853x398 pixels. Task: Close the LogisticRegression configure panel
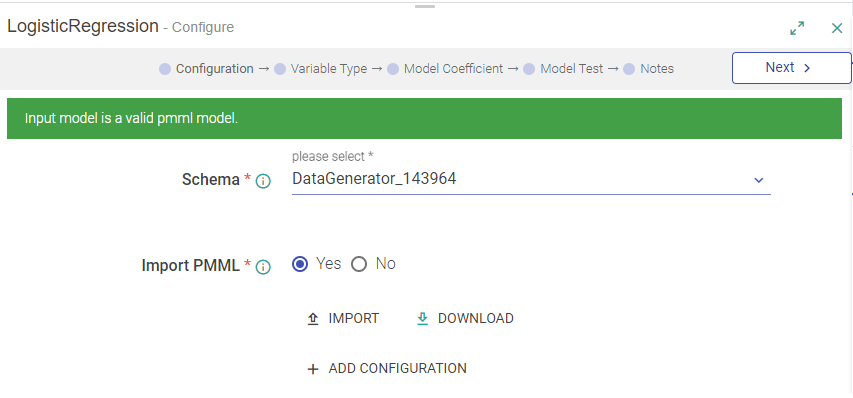click(837, 28)
